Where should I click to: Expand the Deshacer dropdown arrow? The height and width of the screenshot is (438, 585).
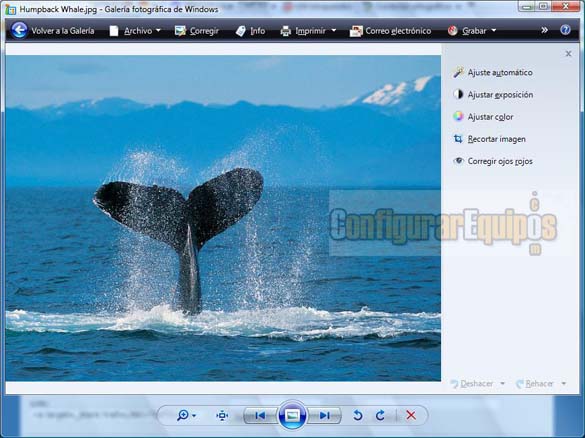(x=502, y=383)
